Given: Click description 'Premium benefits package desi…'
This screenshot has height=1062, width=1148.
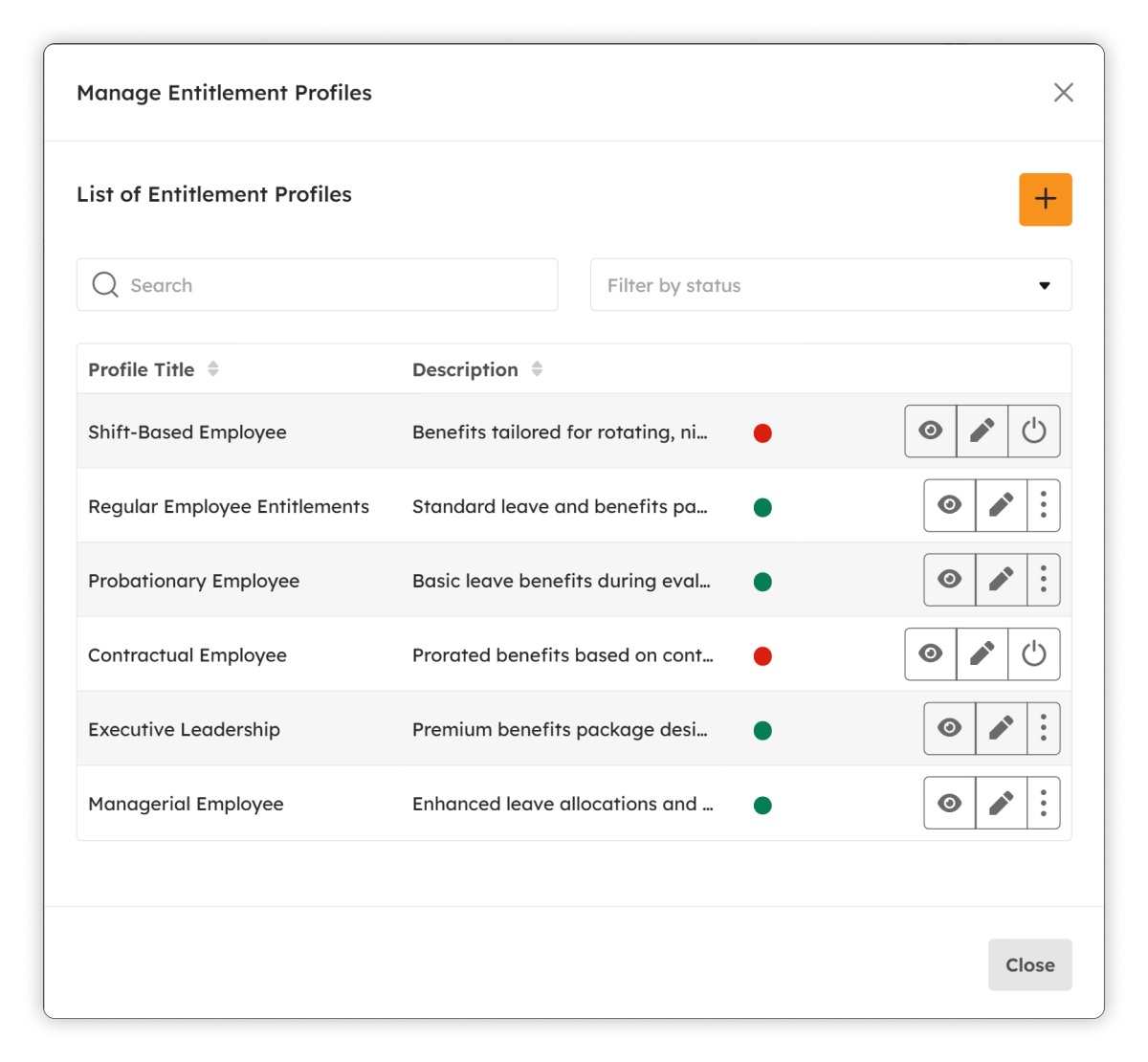Looking at the screenshot, I should click(x=561, y=730).
